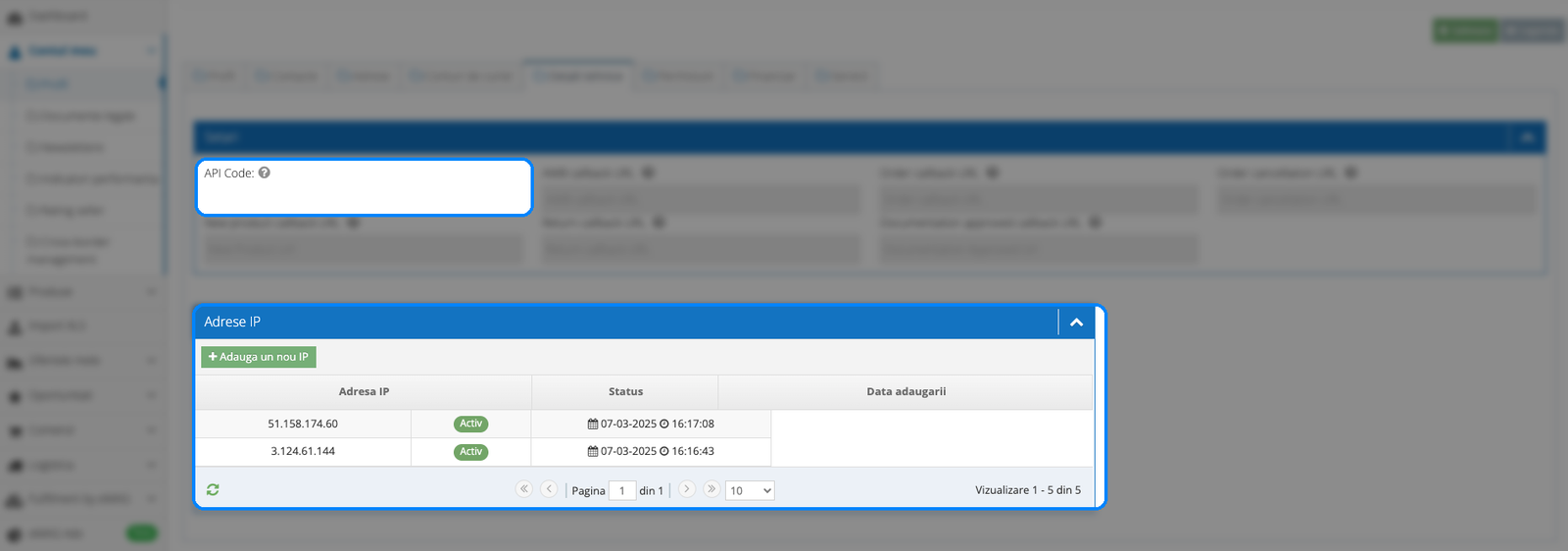Click the Activ badge for 3.124.61.144

click(x=470, y=452)
